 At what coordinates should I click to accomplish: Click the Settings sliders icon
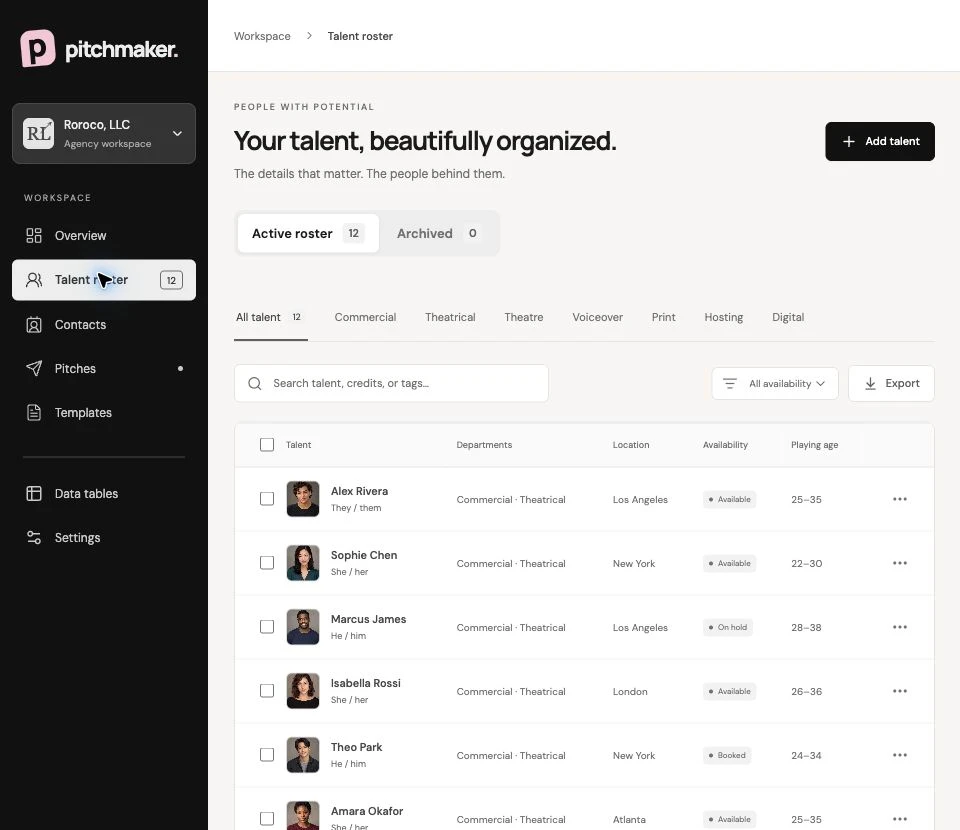[34, 537]
